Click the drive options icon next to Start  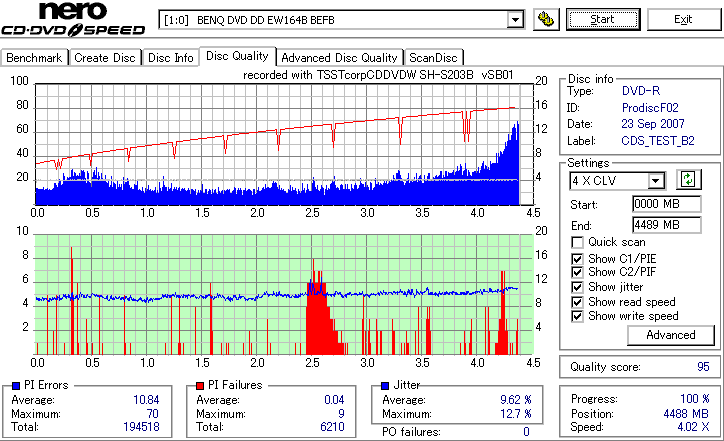(x=546, y=20)
